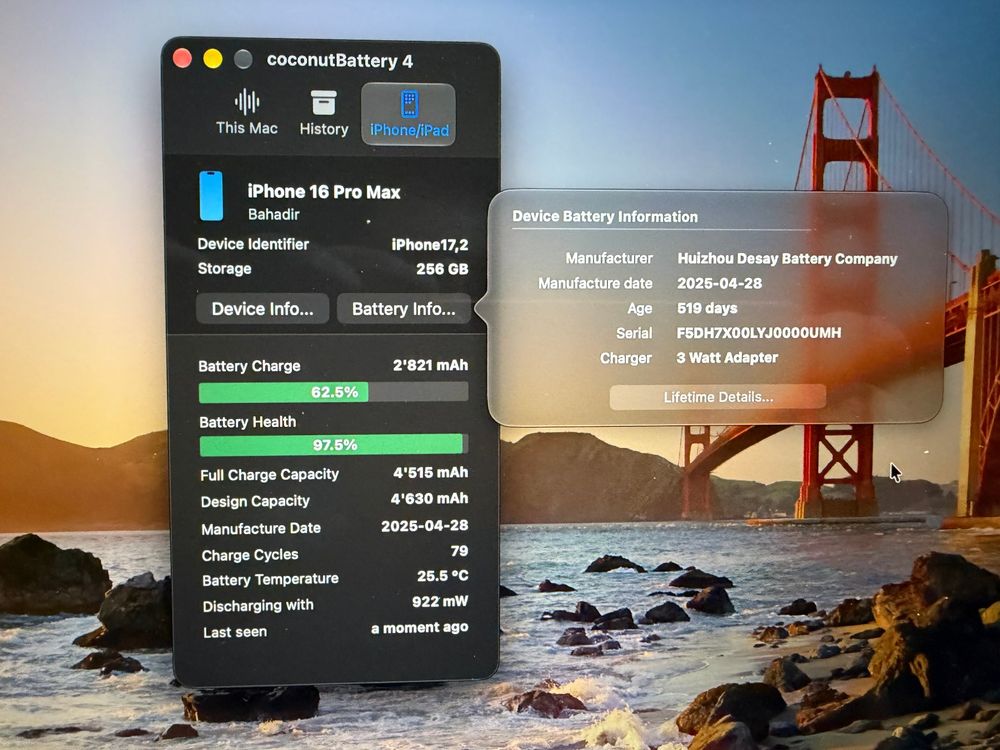The height and width of the screenshot is (750, 1000).
Task: Click the gray zoom window button
Action: (x=243, y=59)
